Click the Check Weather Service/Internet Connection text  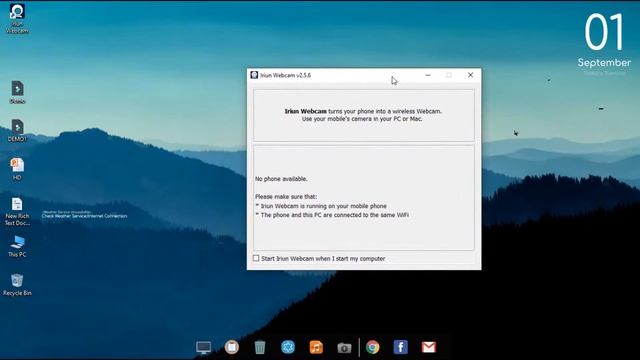point(84,216)
